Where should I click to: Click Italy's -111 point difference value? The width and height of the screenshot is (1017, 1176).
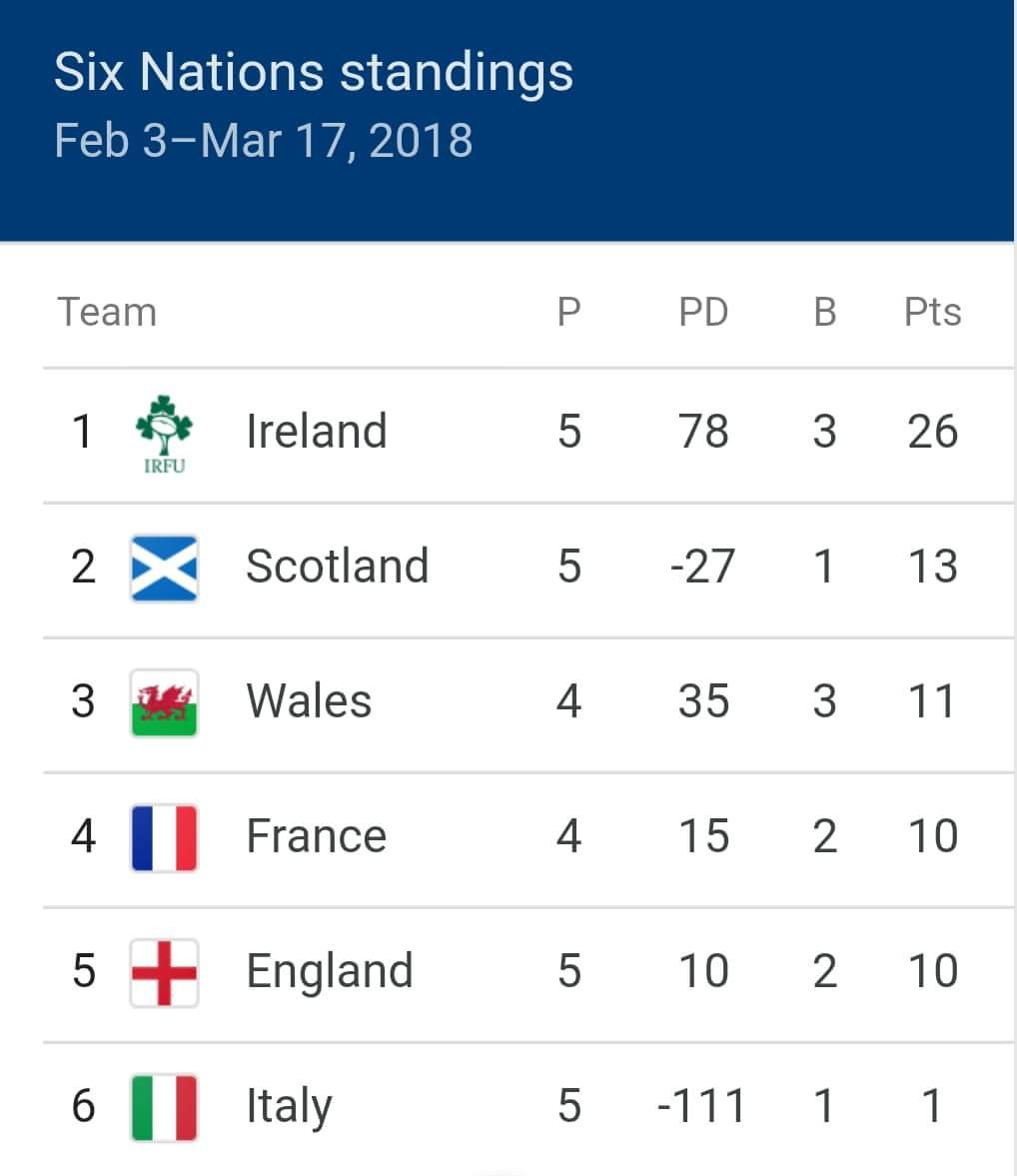pos(701,1106)
